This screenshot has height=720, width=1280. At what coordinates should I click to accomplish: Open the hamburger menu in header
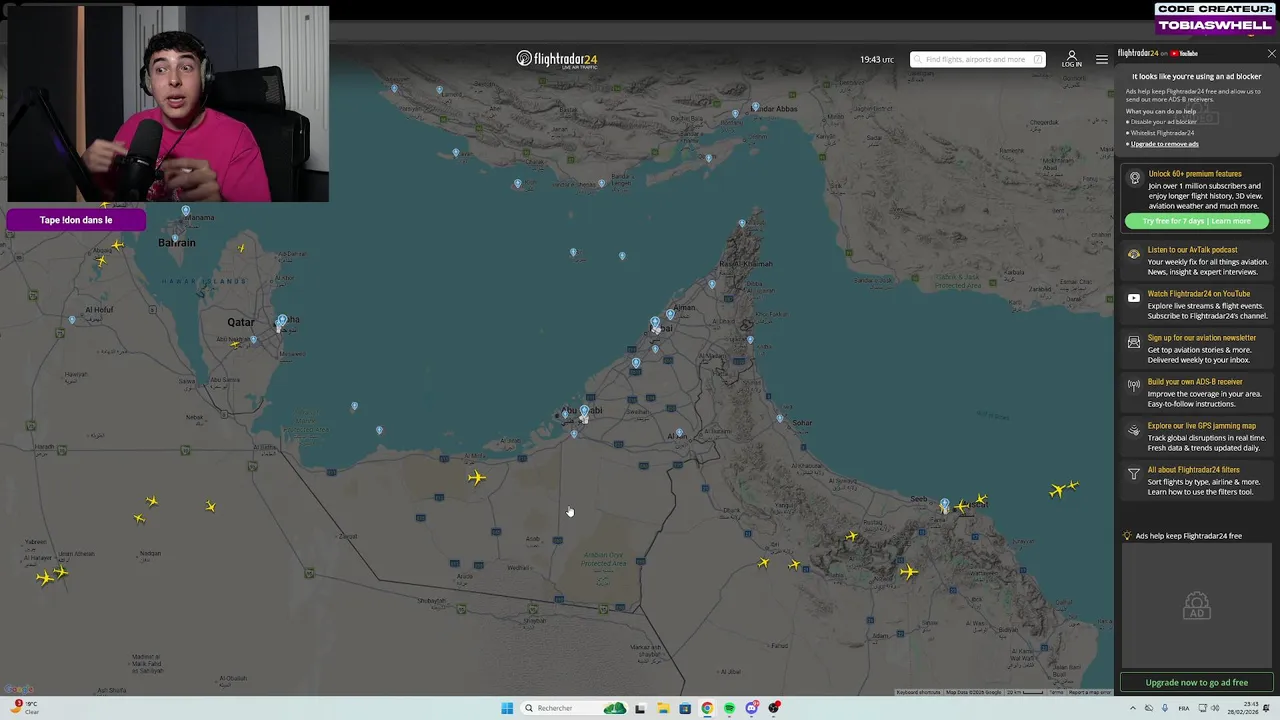click(x=1101, y=59)
